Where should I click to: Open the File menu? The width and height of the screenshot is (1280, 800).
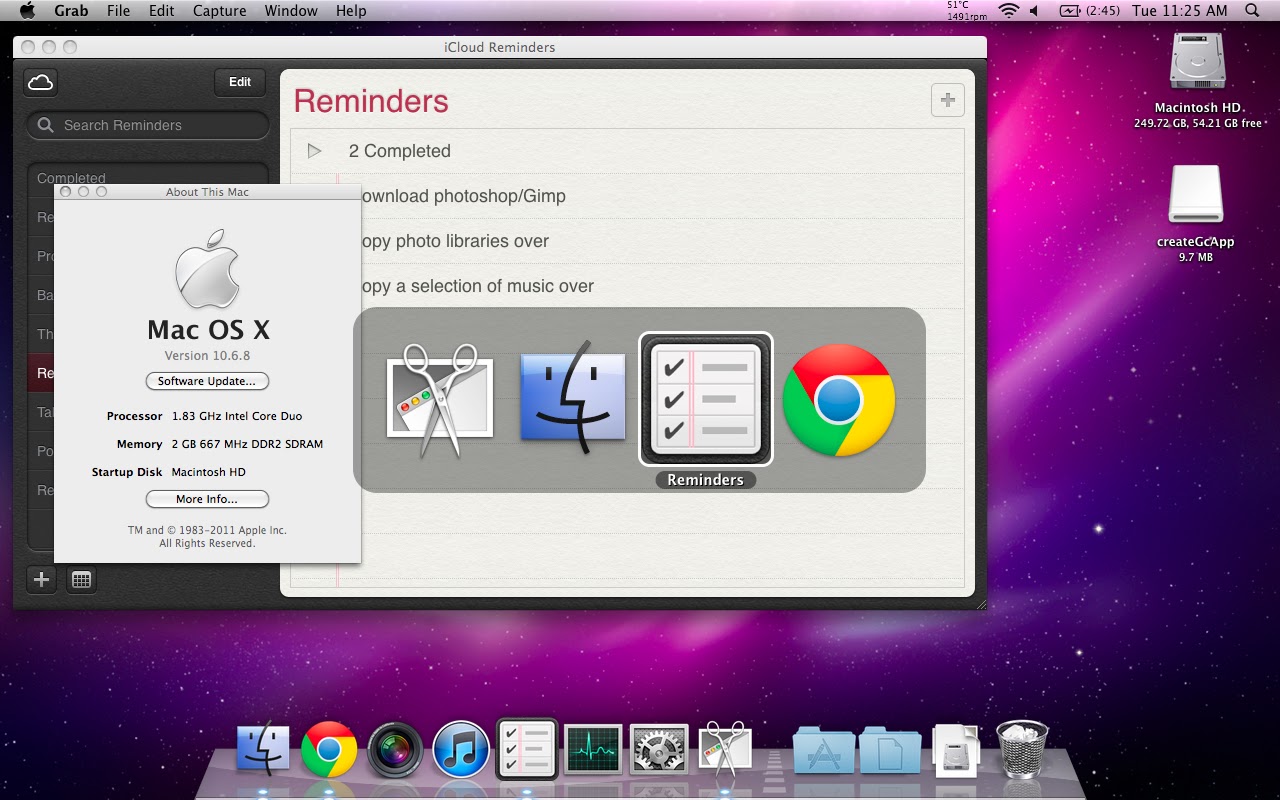[118, 11]
